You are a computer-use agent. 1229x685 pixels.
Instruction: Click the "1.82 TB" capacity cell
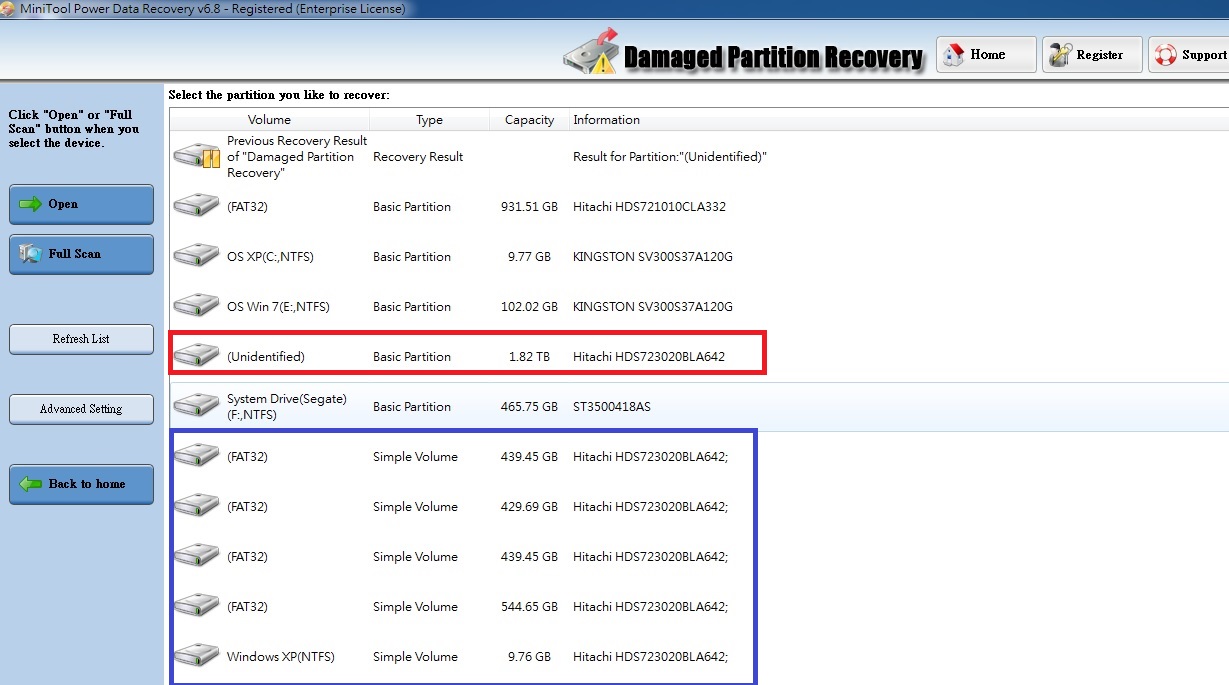(529, 357)
